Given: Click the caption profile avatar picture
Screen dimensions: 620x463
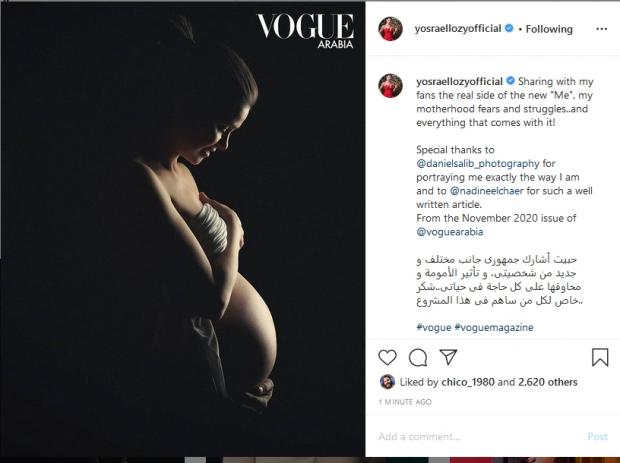Looking at the screenshot, I should (390, 85).
